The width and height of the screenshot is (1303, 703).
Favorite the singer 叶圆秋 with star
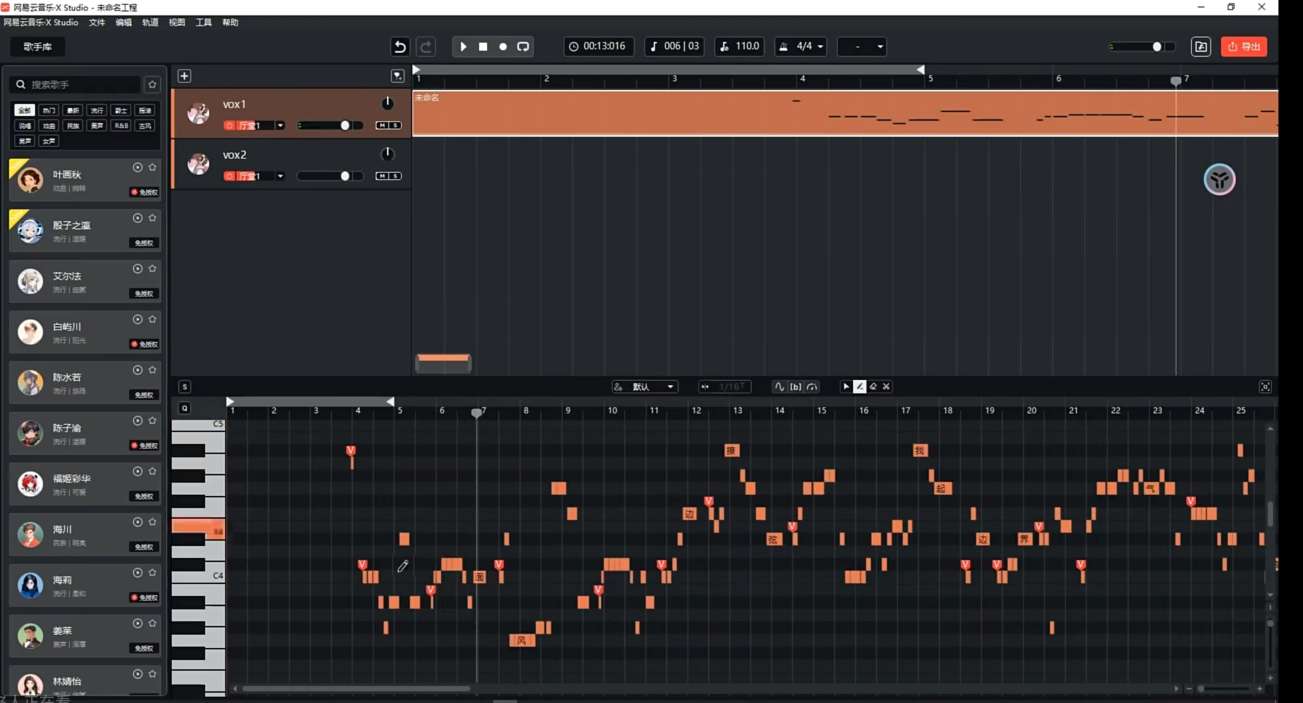tap(152, 168)
